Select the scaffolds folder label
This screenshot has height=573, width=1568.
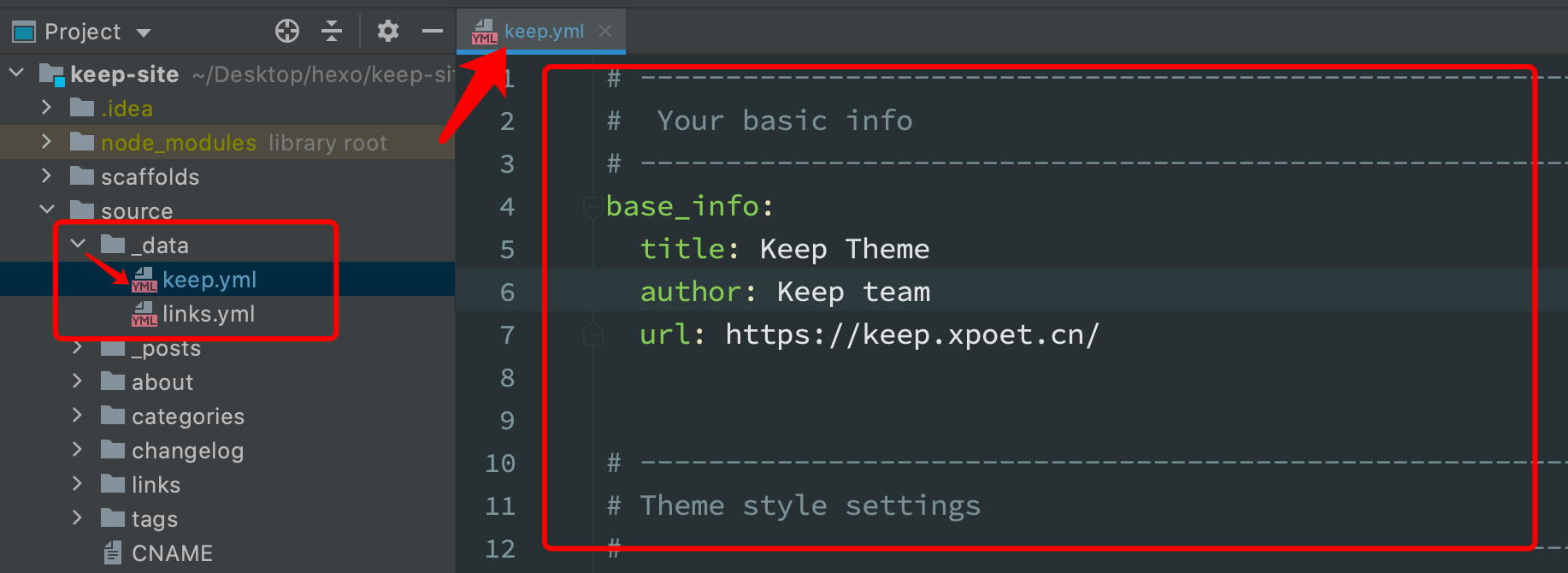pos(150,177)
